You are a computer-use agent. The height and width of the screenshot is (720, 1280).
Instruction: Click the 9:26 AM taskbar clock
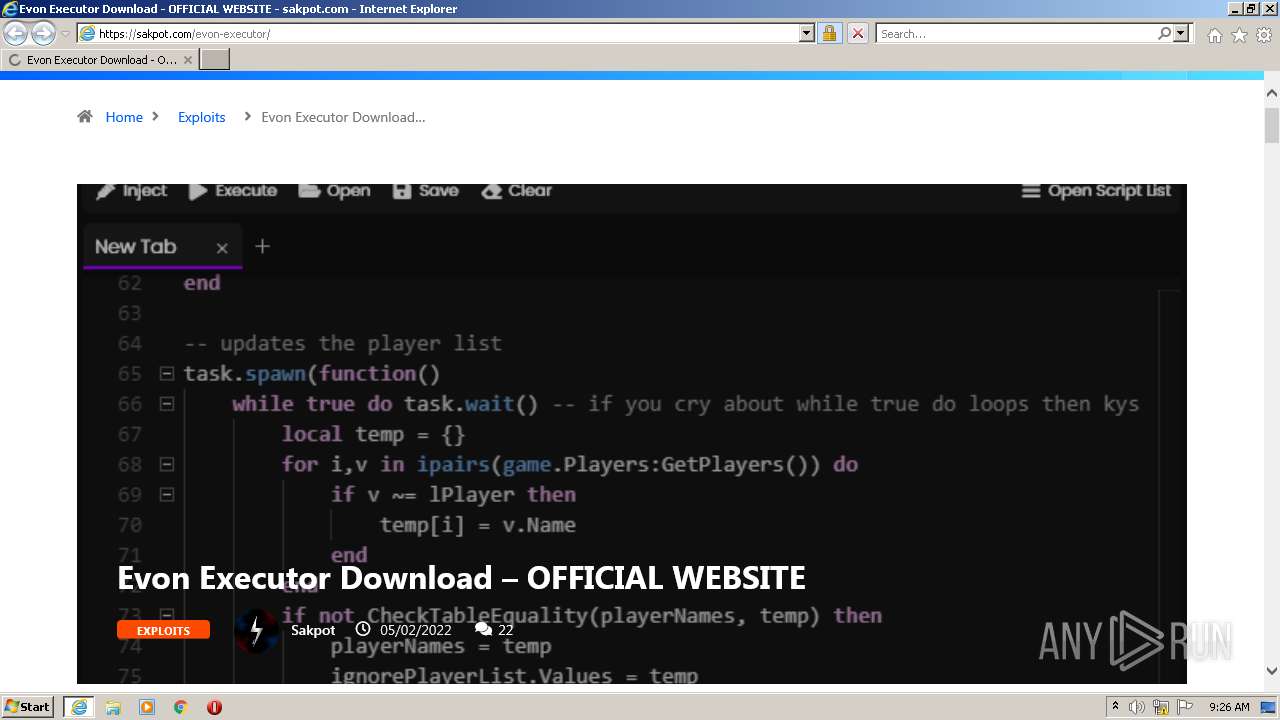(x=1229, y=707)
